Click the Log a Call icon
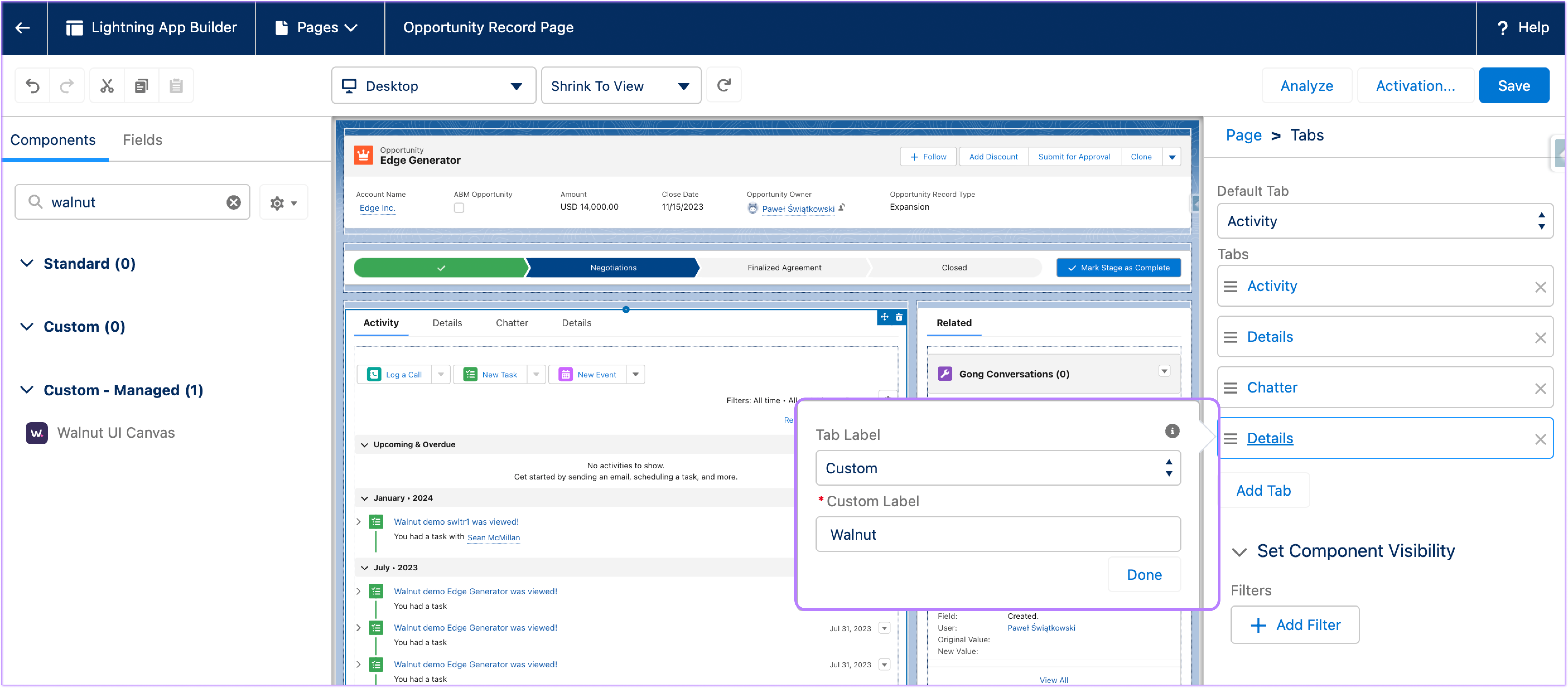Viewport: 1568px width, 688px height. tap(374, 375)
